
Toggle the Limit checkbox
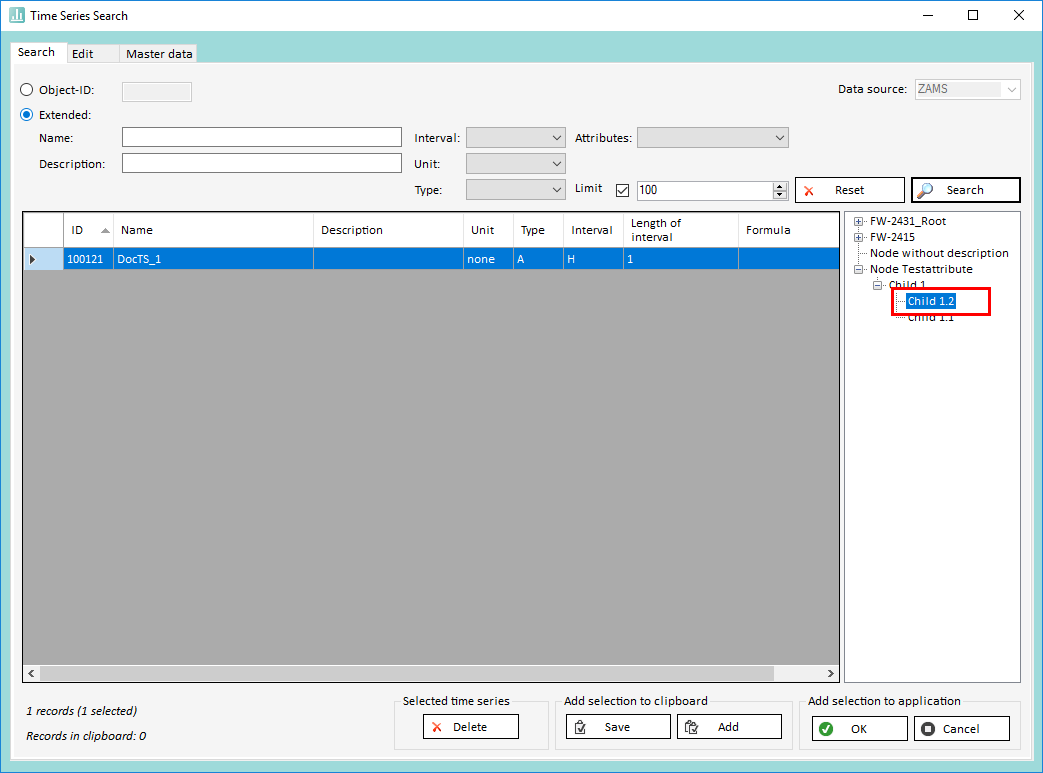pos(623,190)
